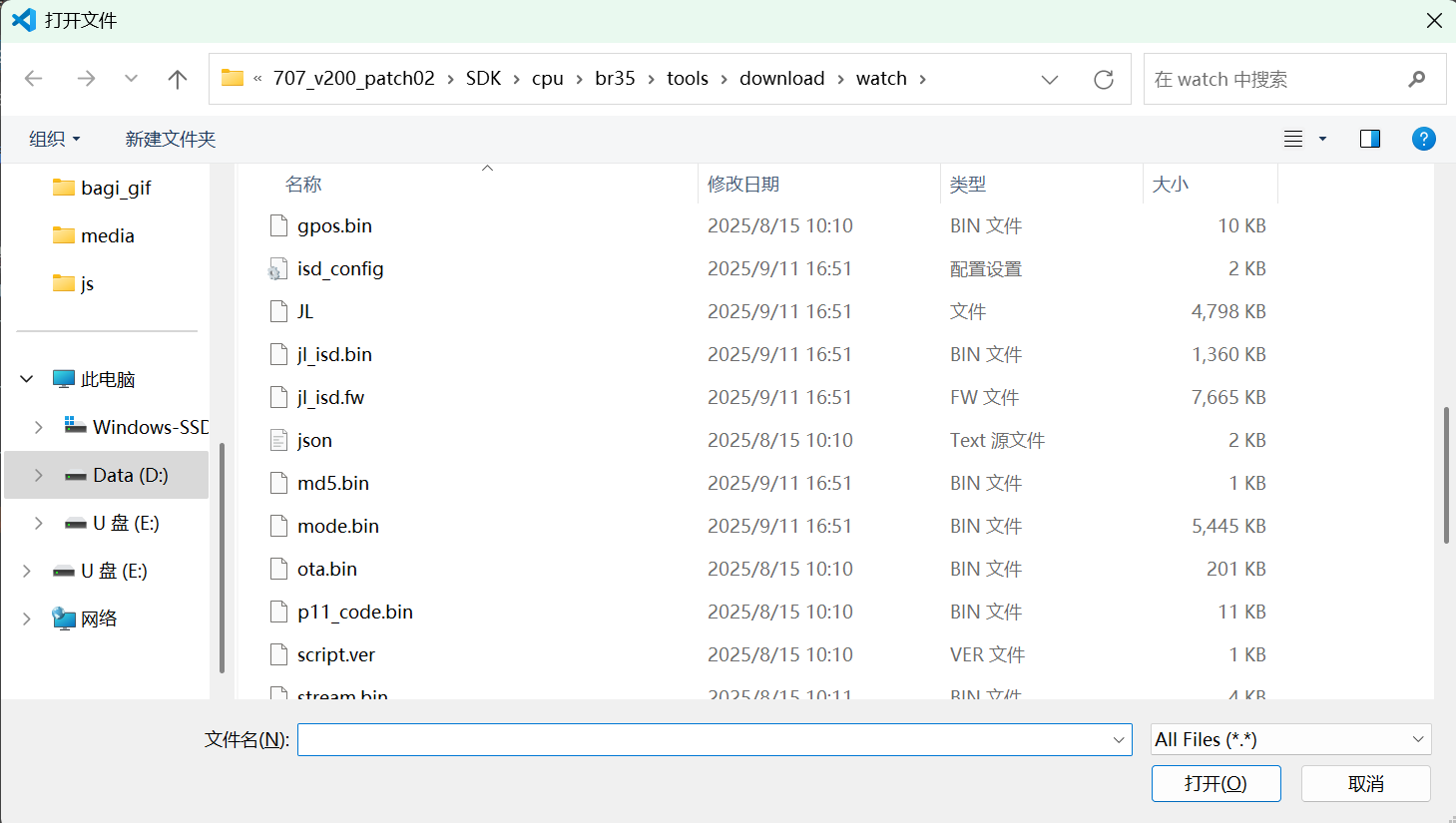
Task: Click the 新建文件夹 button
Action: [171, 139]
